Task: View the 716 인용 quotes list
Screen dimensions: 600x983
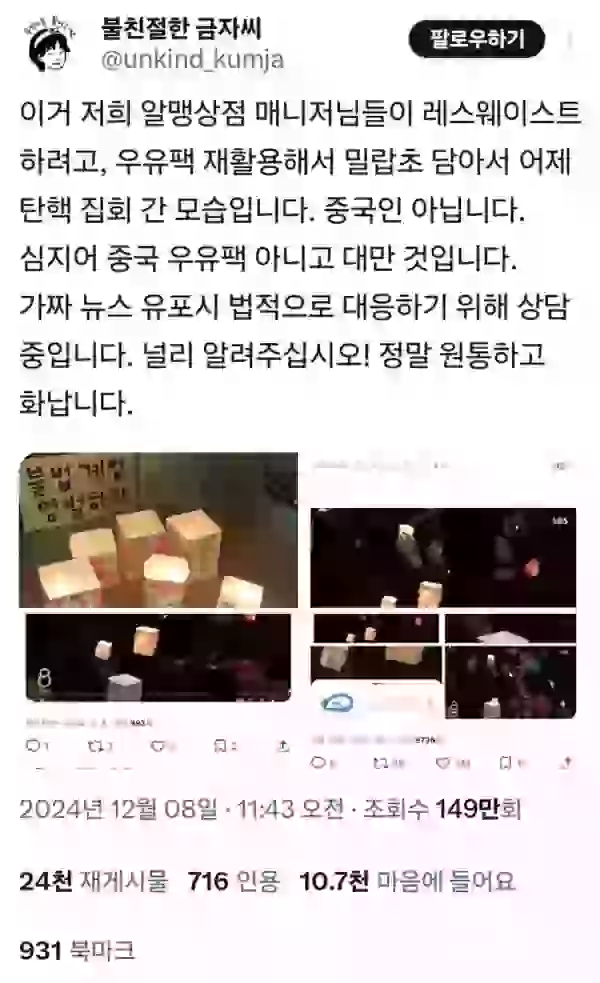Action: (x=234, y=881)
